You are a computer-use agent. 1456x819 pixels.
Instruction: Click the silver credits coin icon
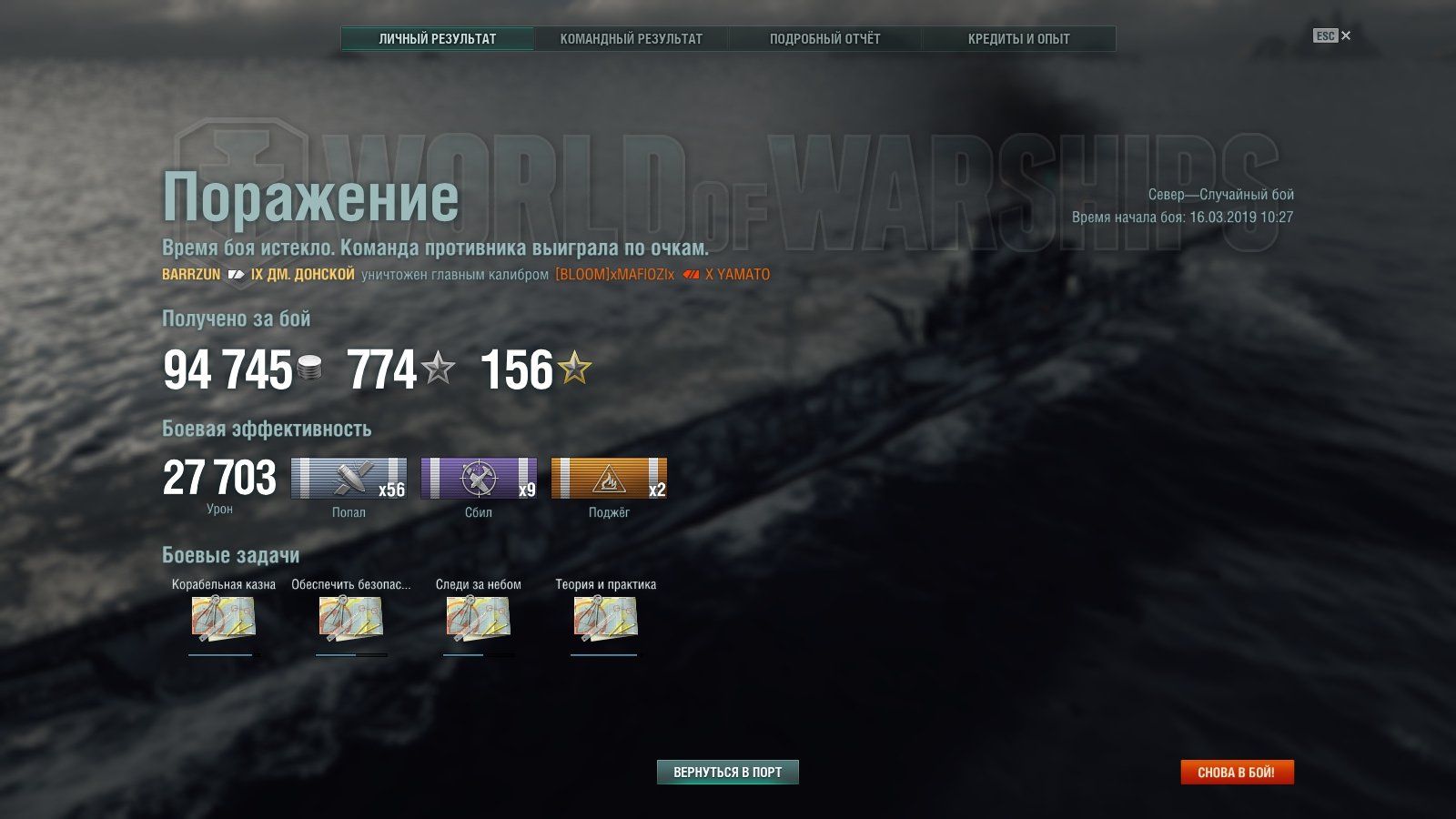[x=309, y=369]
